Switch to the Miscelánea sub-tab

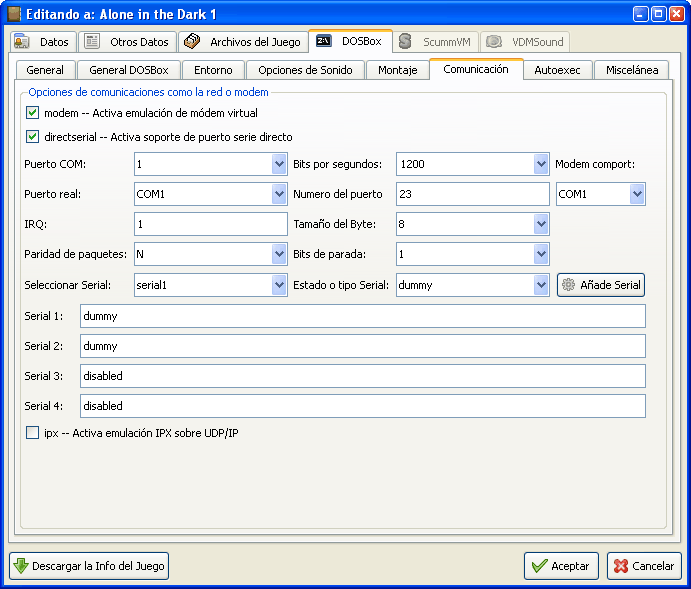pos(632,70)
